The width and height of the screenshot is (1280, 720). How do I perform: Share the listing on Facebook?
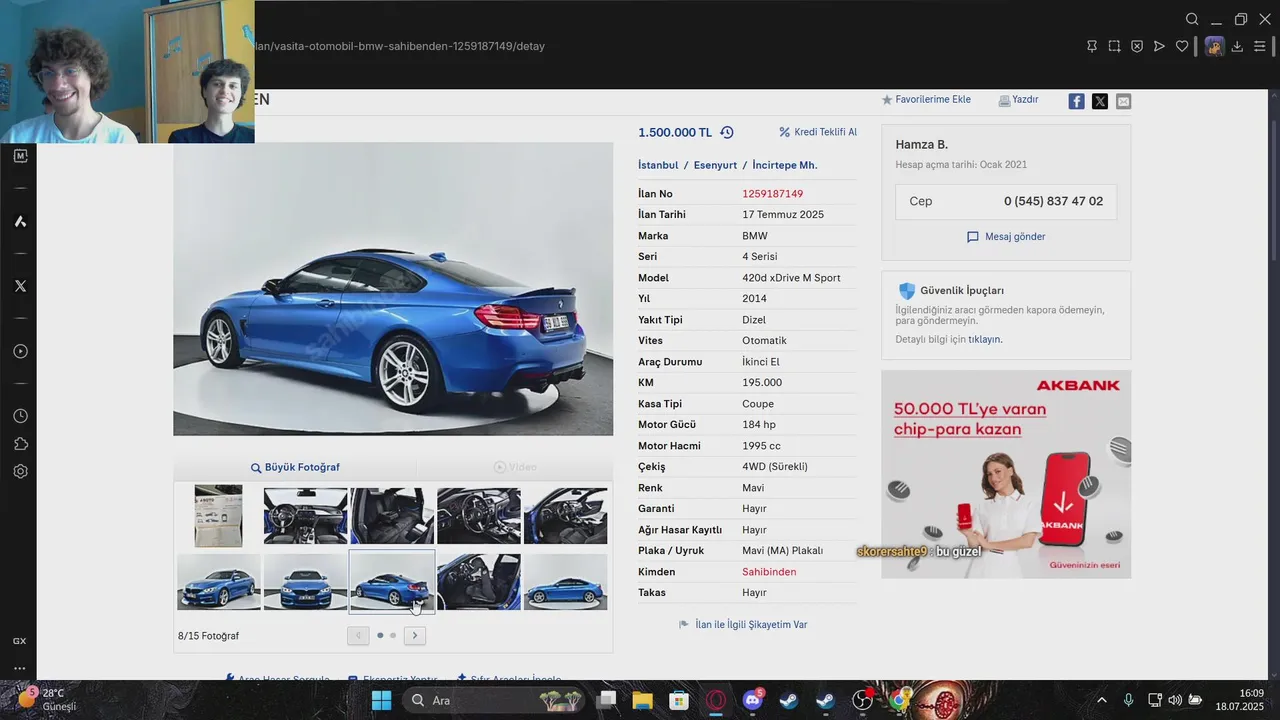point(1076,101)
